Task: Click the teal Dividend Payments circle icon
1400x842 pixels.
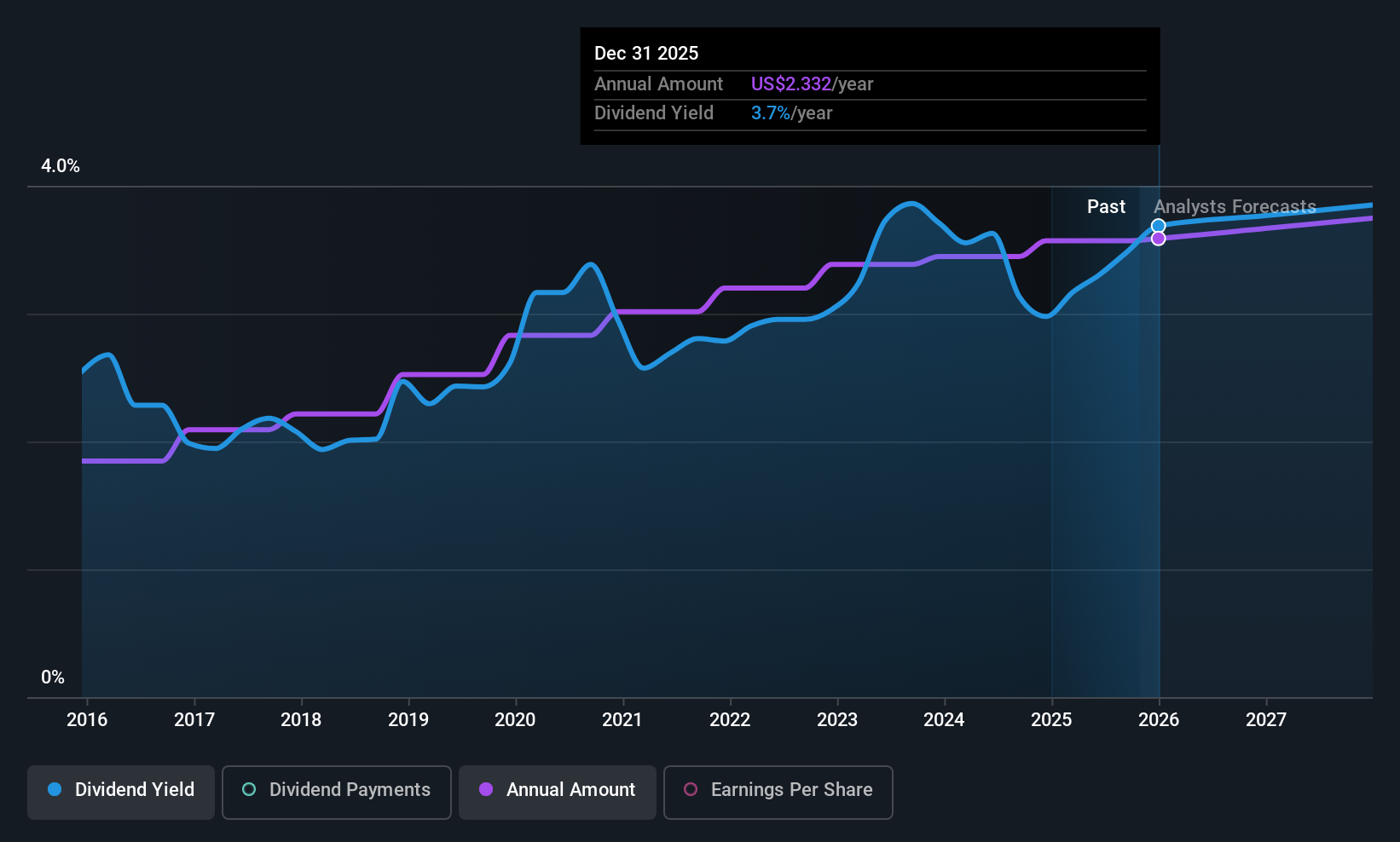Action: click(249, 789)
